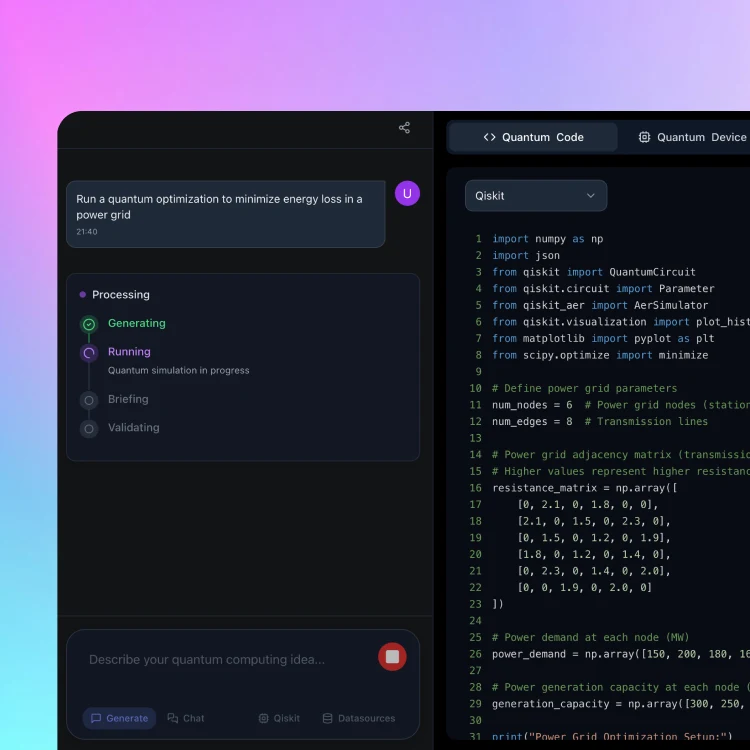Click comment 'Define power grid parameters'
Screen dimensions: 750x750
pos(585,388)
